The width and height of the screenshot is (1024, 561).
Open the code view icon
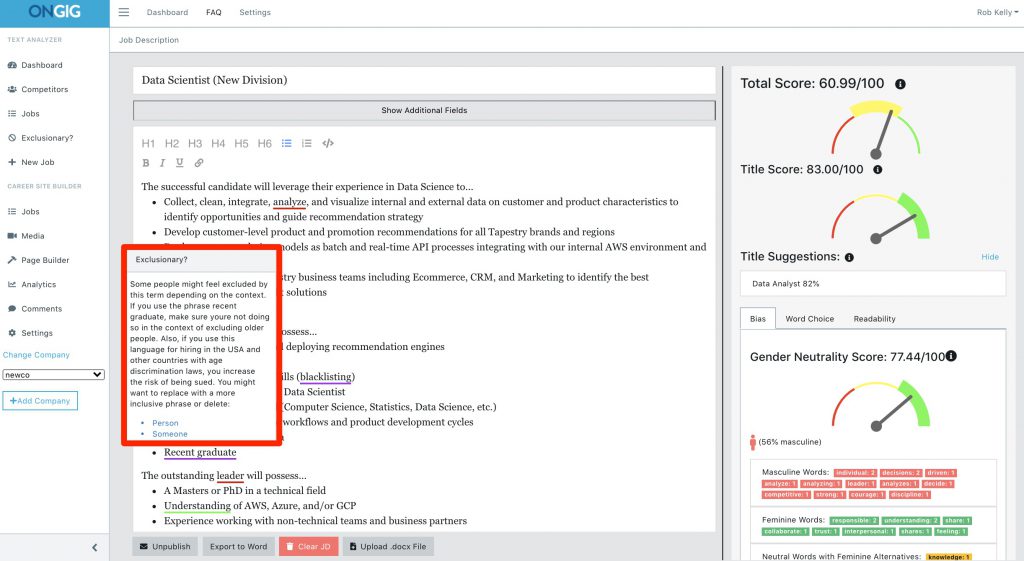[328, 143]
